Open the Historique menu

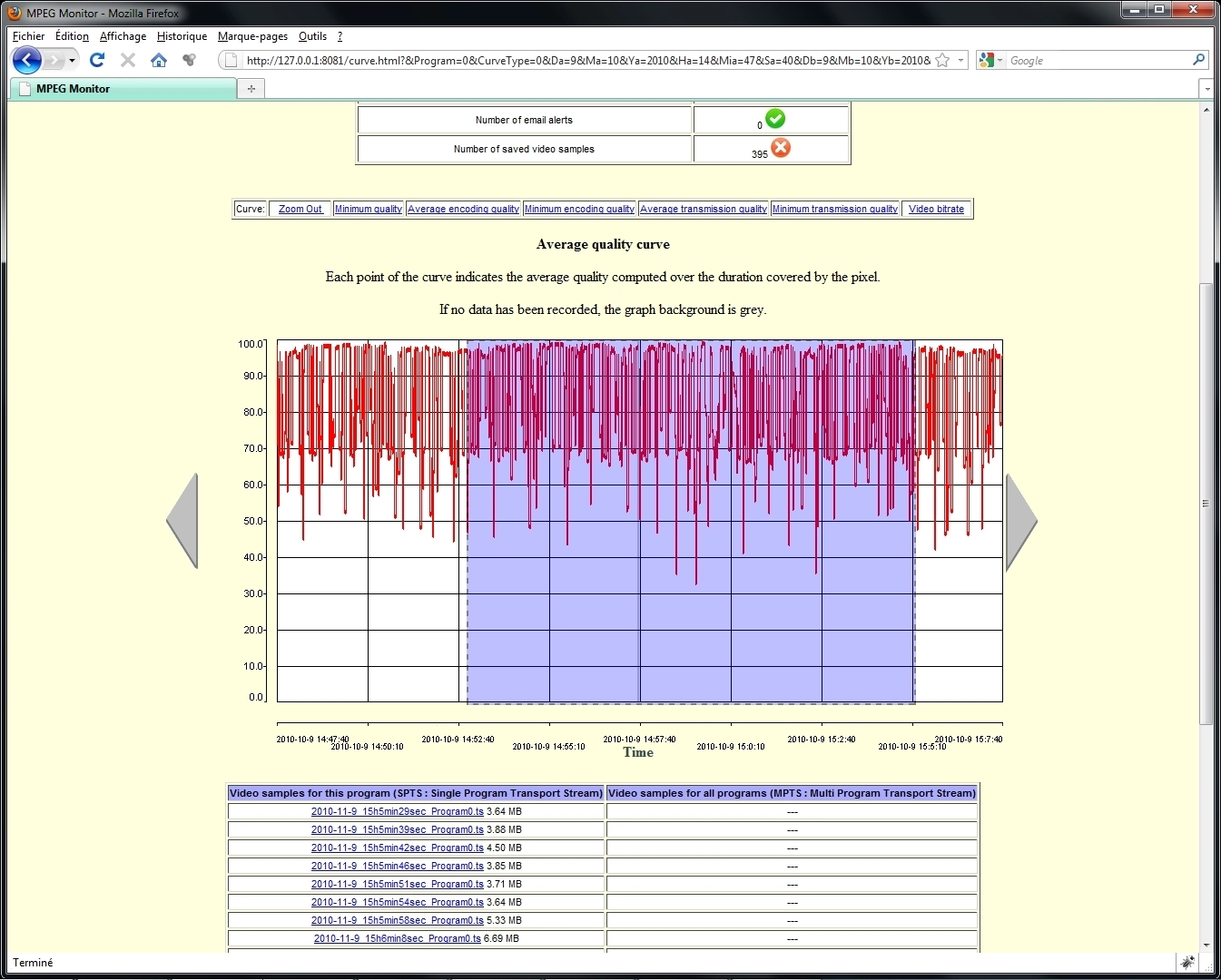[182, 36]
